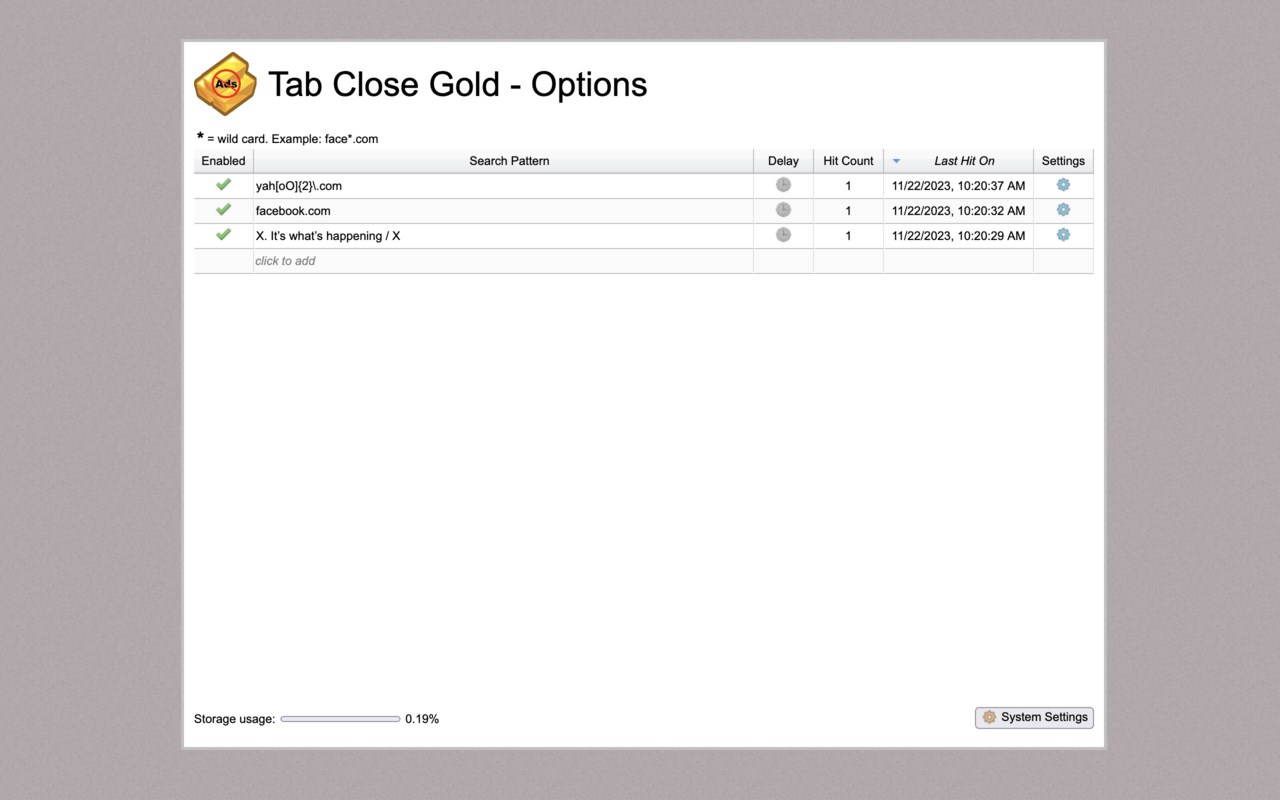Sort by Search Pattern column header

[x=509, y=161]
